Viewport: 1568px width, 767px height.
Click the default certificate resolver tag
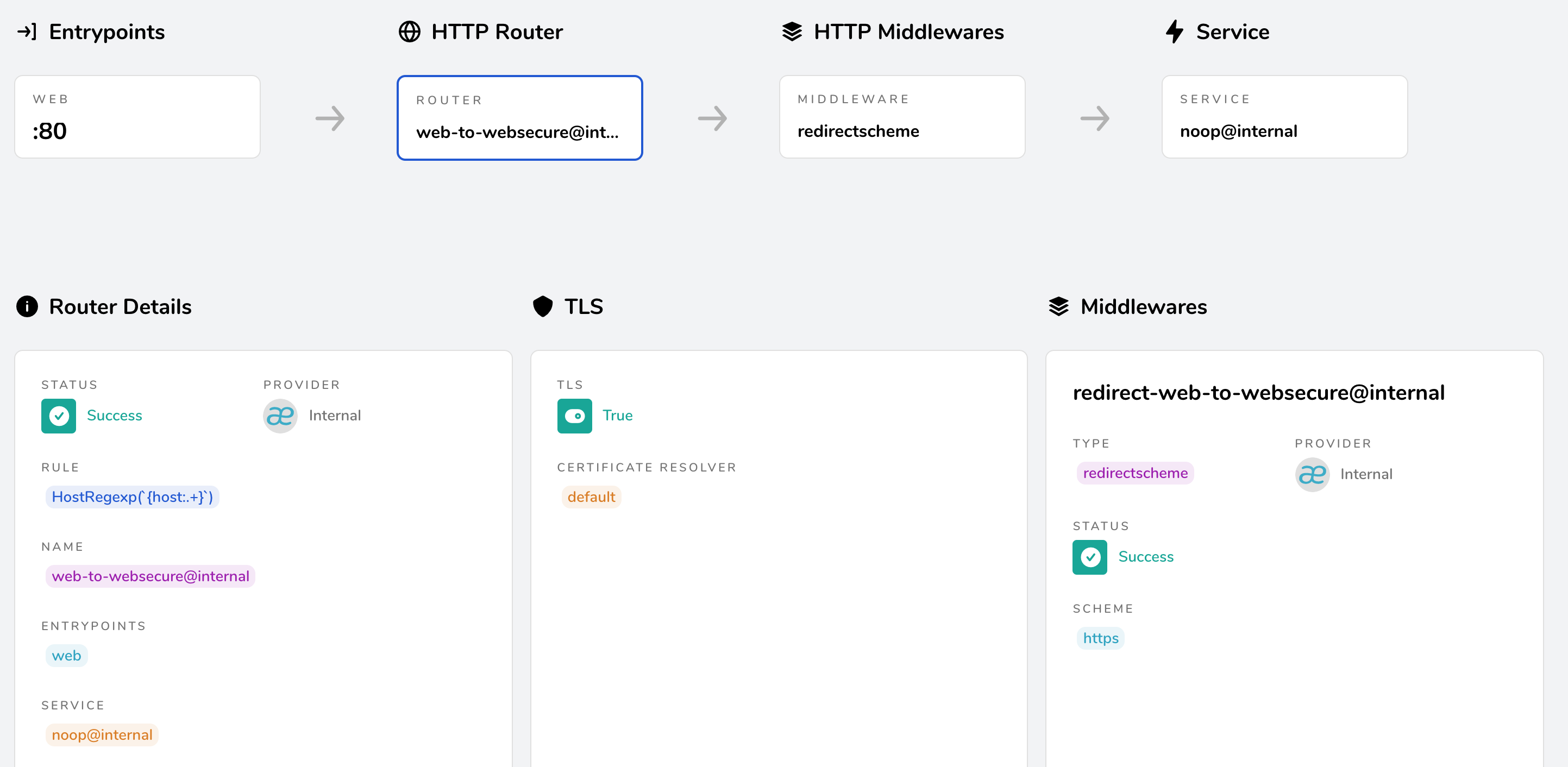tap(591, 496)
